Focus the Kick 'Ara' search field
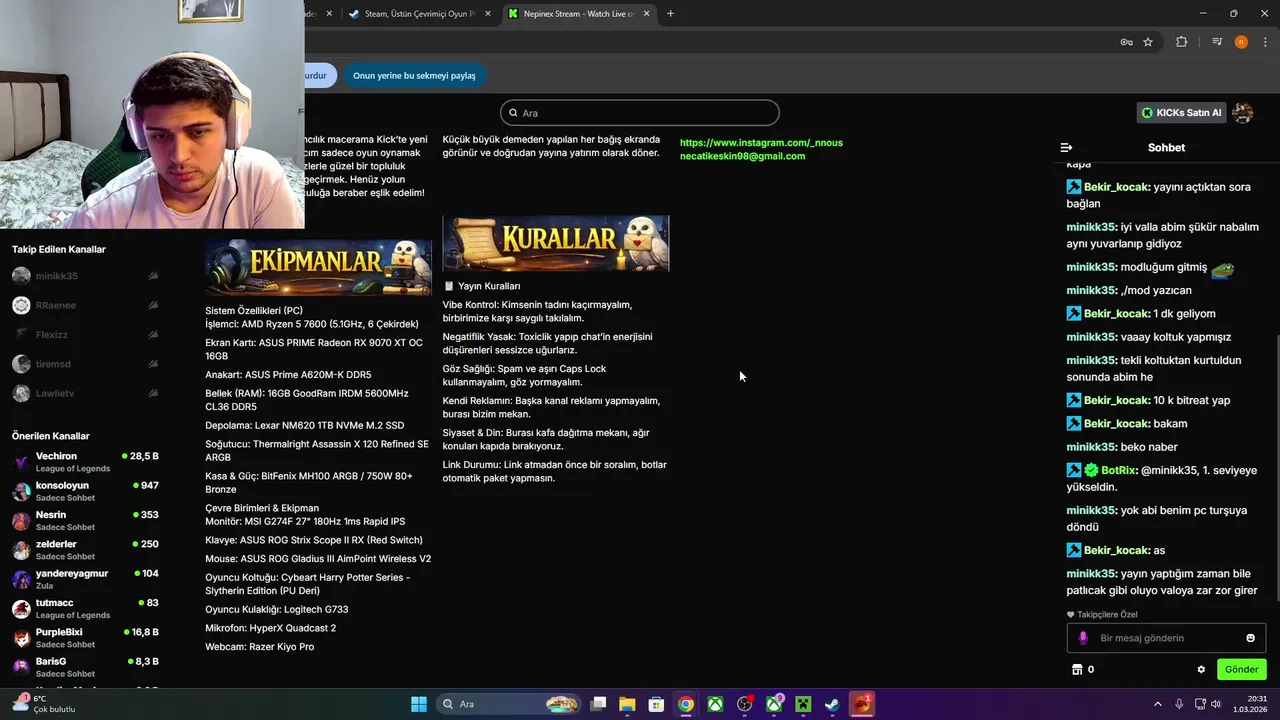The width and height of the screenshot is (1280, 720). [640, 113]
